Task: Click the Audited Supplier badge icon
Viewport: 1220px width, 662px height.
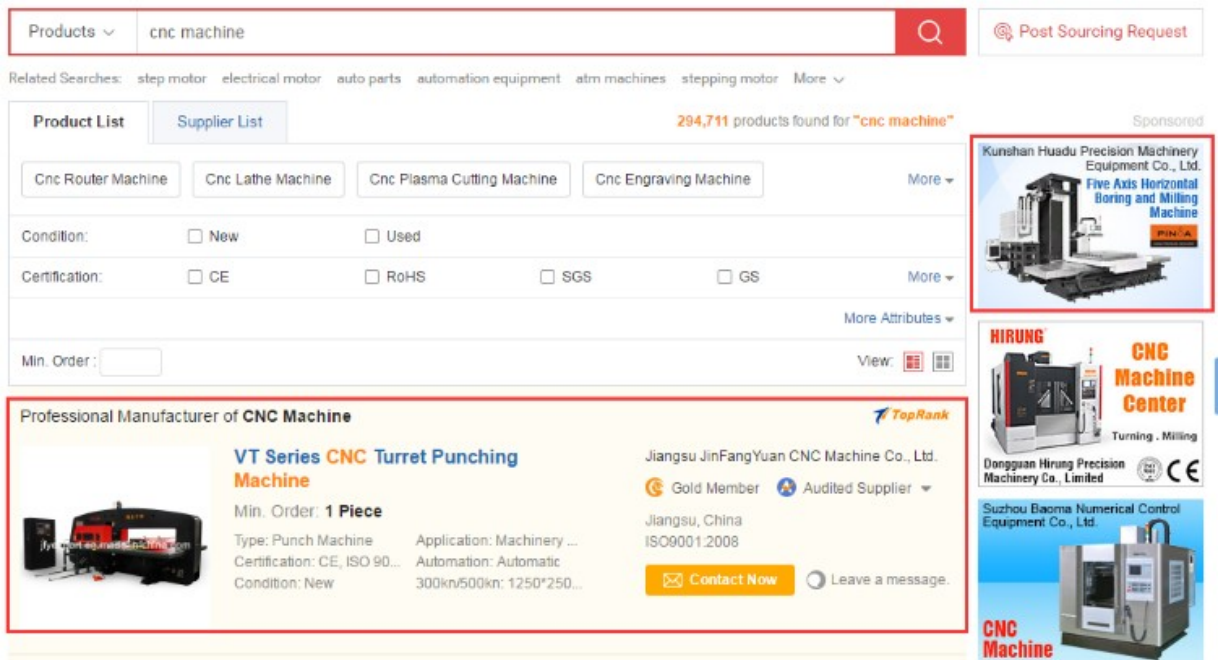Action: pyautogui.click(x=787, y=488)
